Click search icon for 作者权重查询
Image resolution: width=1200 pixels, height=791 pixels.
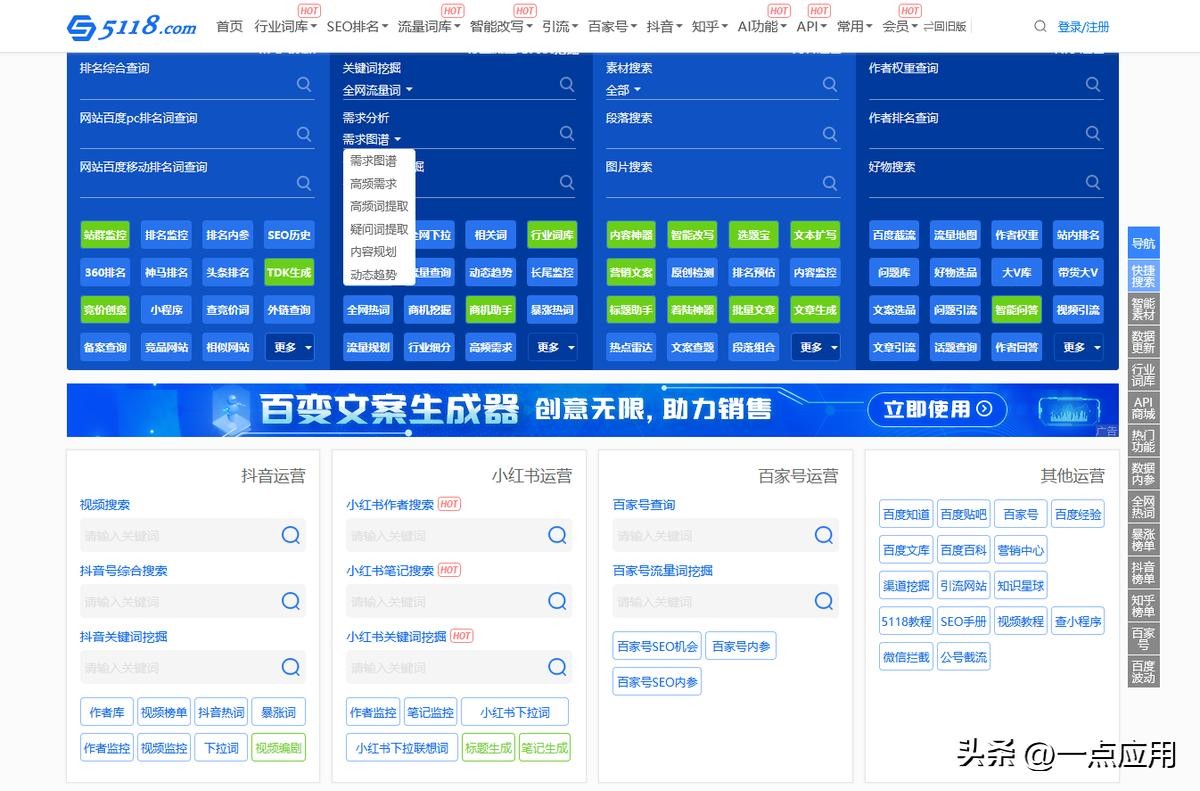click(x=1092, y=85)
